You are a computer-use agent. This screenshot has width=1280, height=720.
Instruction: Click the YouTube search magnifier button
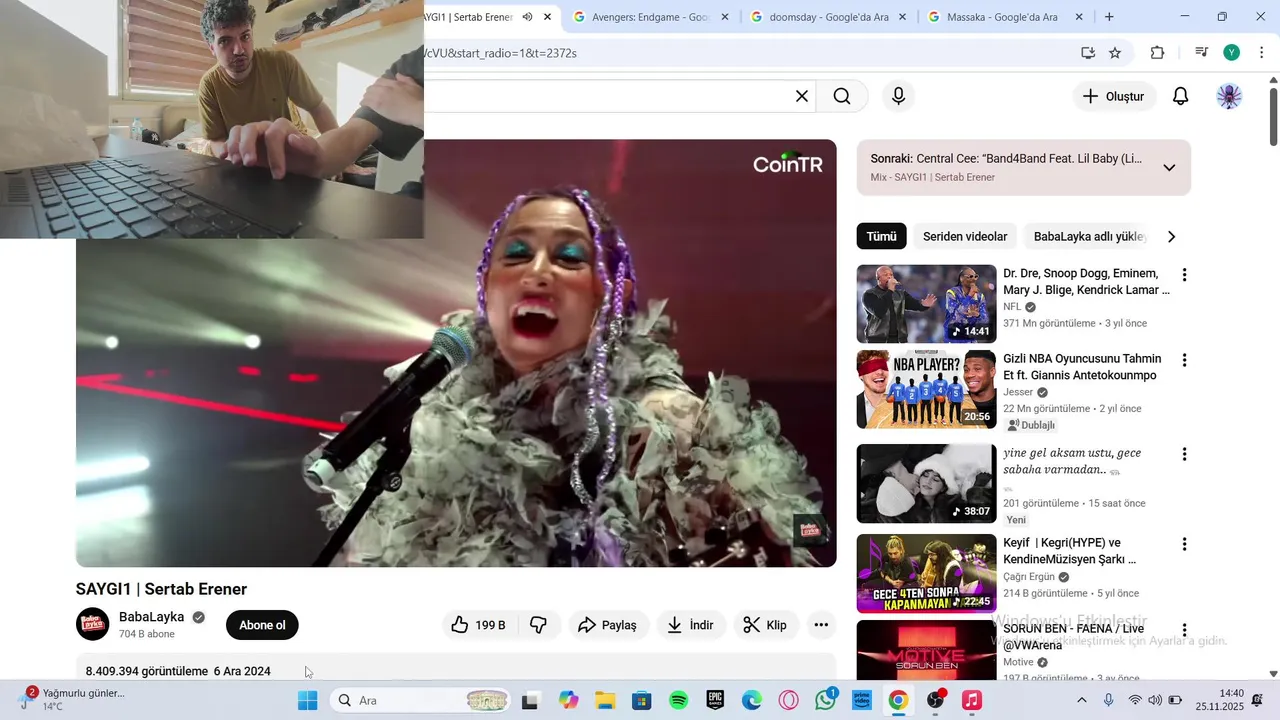point(842,96)
